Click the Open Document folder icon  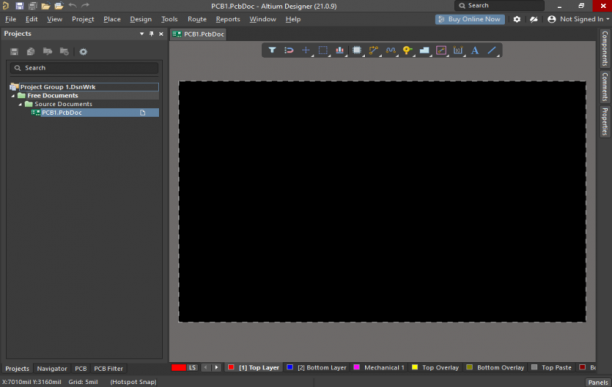[x=46, y=6]
